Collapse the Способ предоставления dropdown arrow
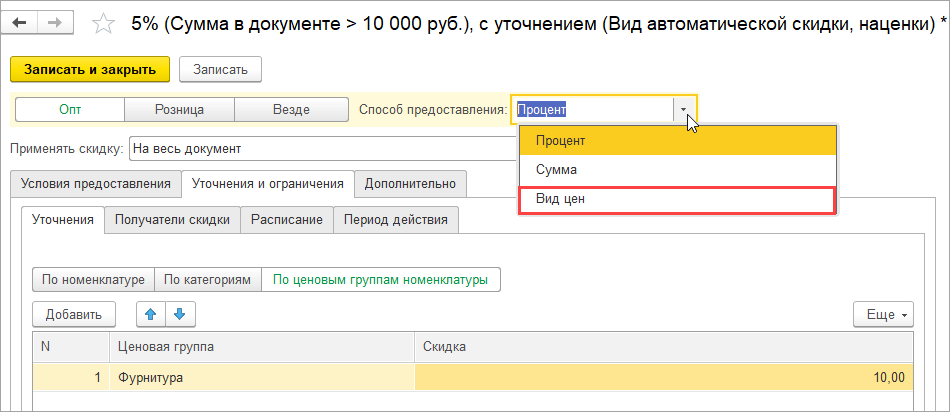This screenshot has height=412, width=950. (684, 110)
